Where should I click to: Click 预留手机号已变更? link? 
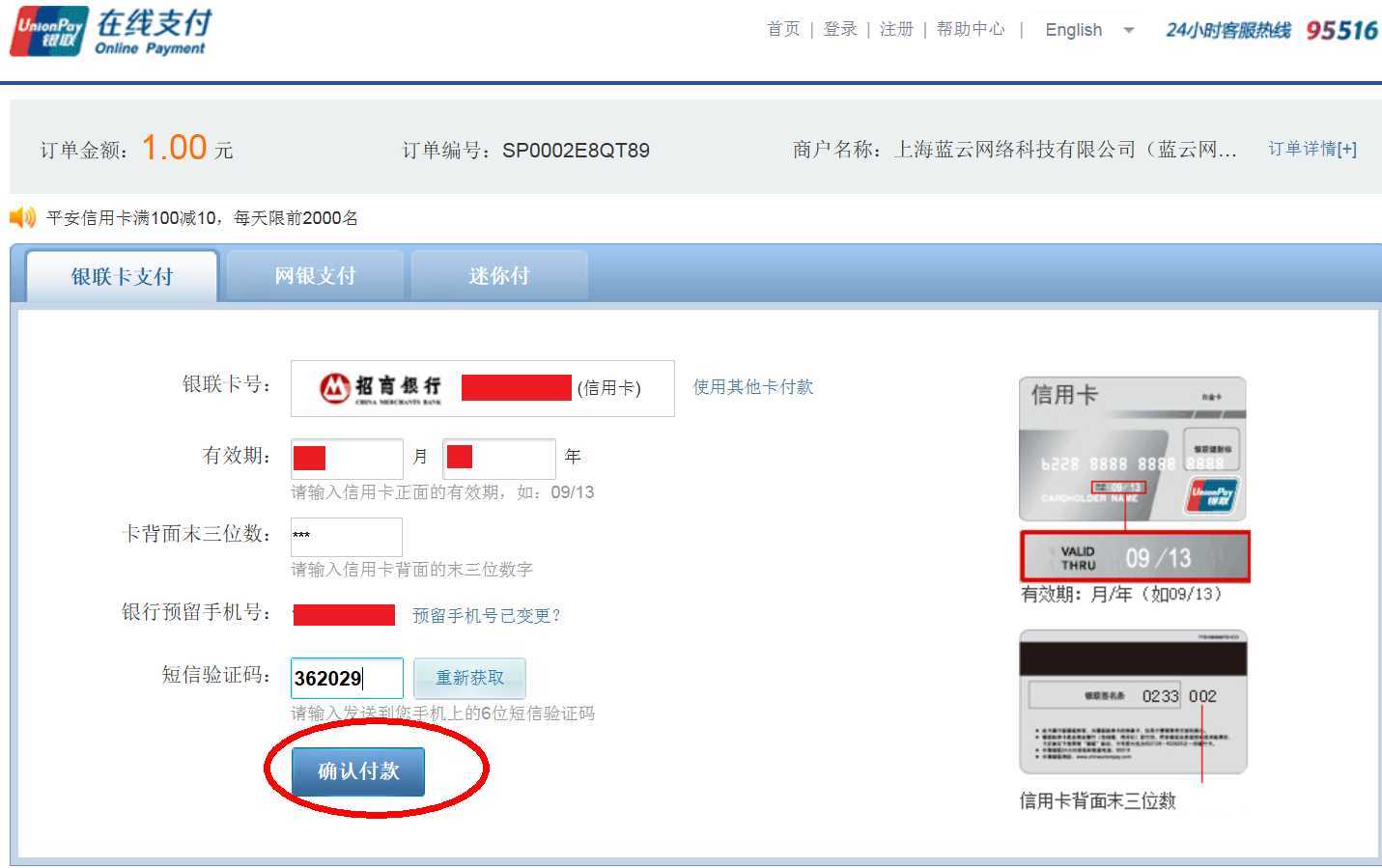[x=487, y=615]
